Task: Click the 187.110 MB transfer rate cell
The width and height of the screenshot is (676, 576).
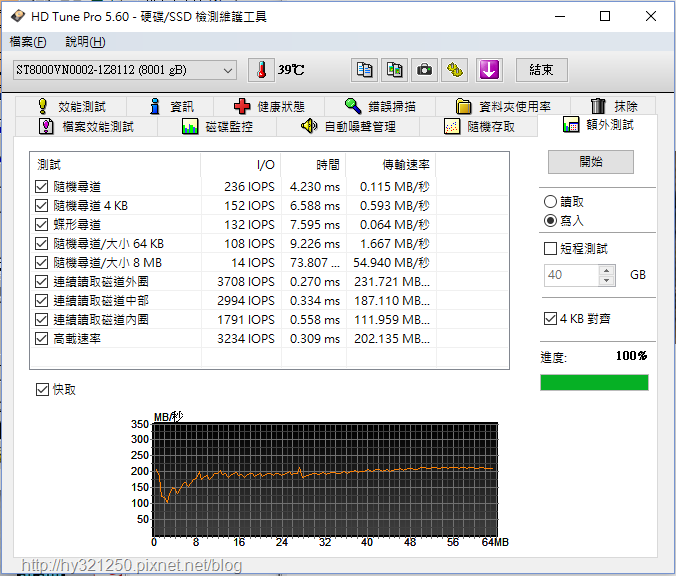Action: [x=392, y=301]
